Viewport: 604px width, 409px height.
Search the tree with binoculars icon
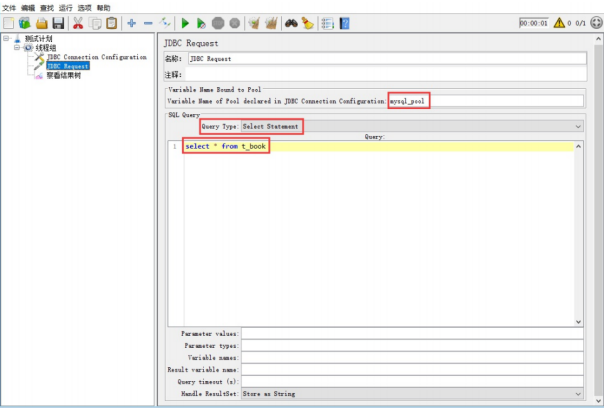point(291,23)
